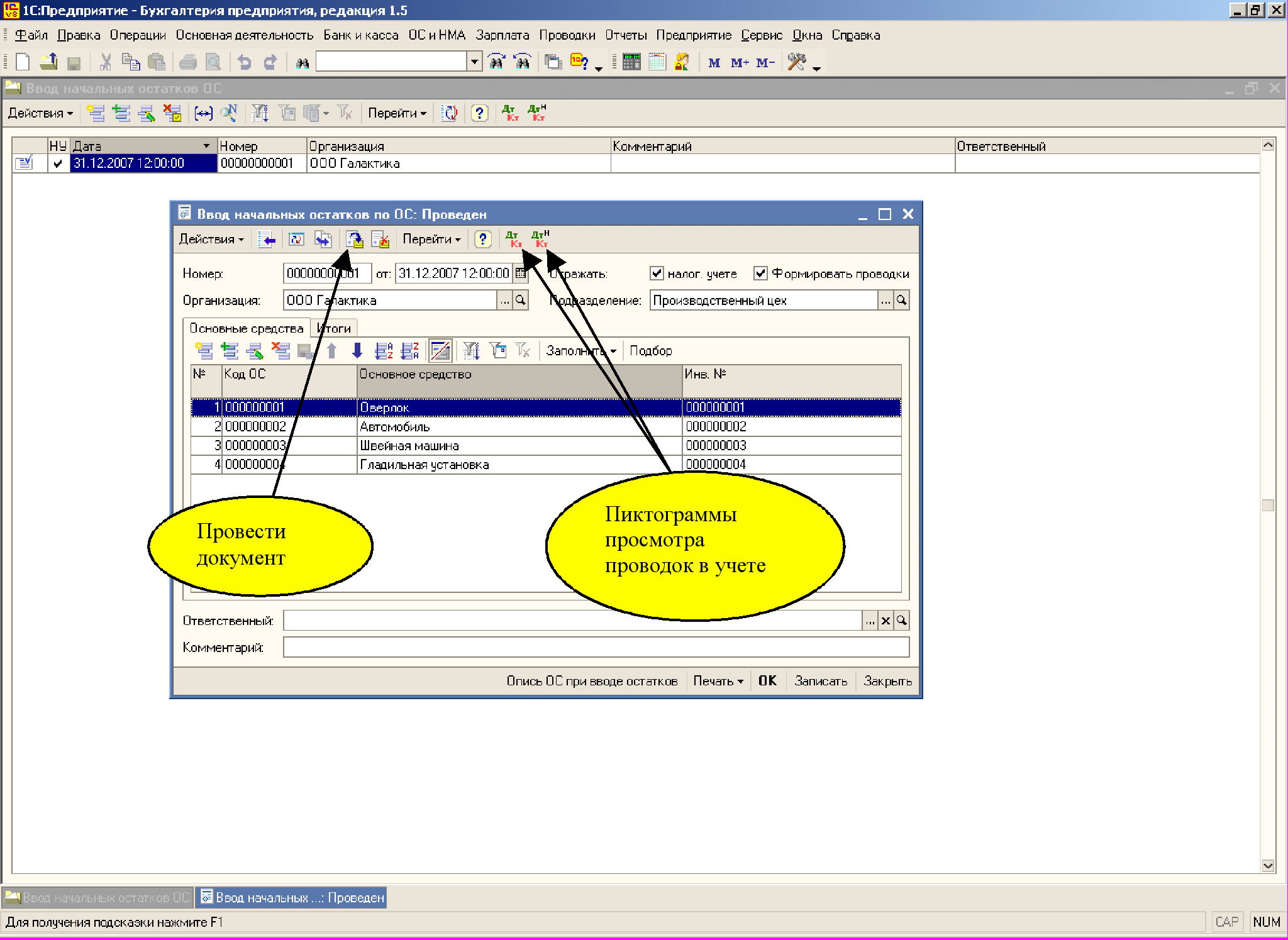
Task: Open the calculator icon in main toolbar
Action: [631, 62]
